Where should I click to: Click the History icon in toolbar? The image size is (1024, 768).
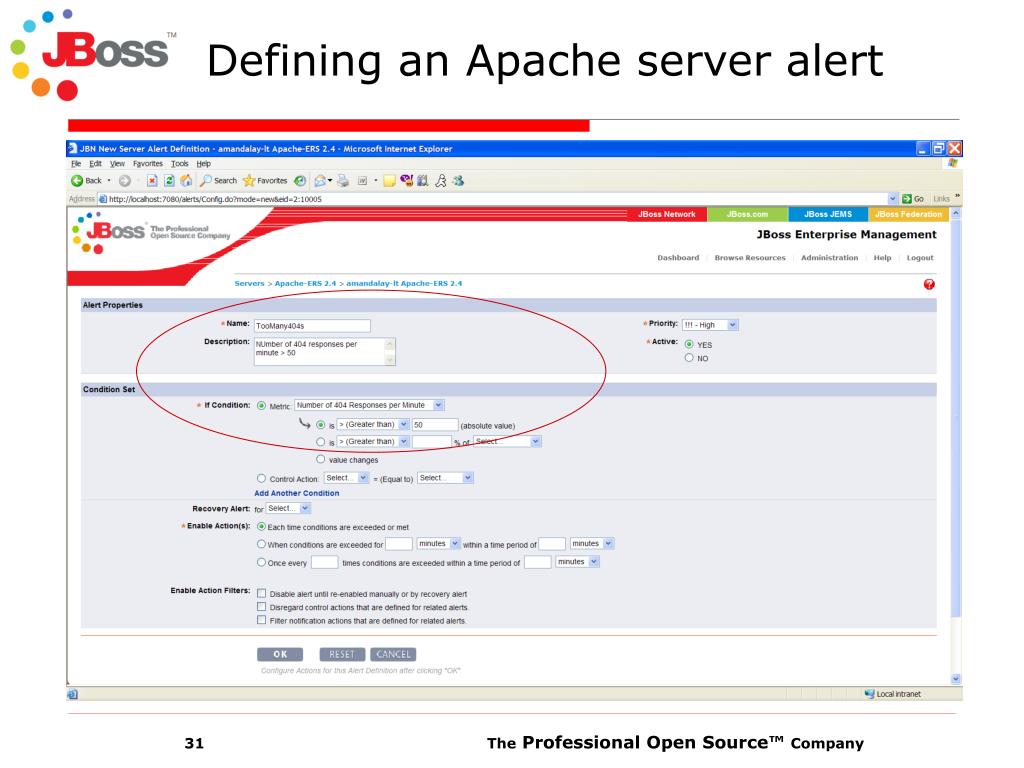tap(300, 181)
